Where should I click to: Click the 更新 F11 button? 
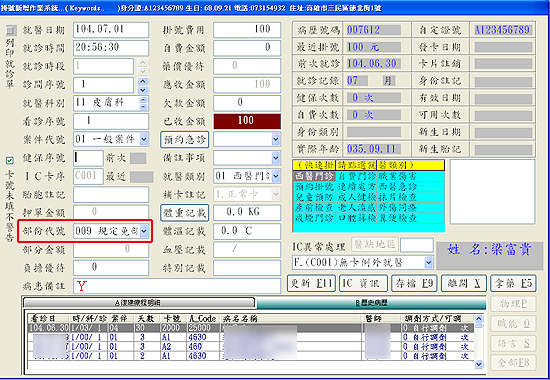pyautogui.click(x=311, y=284)
